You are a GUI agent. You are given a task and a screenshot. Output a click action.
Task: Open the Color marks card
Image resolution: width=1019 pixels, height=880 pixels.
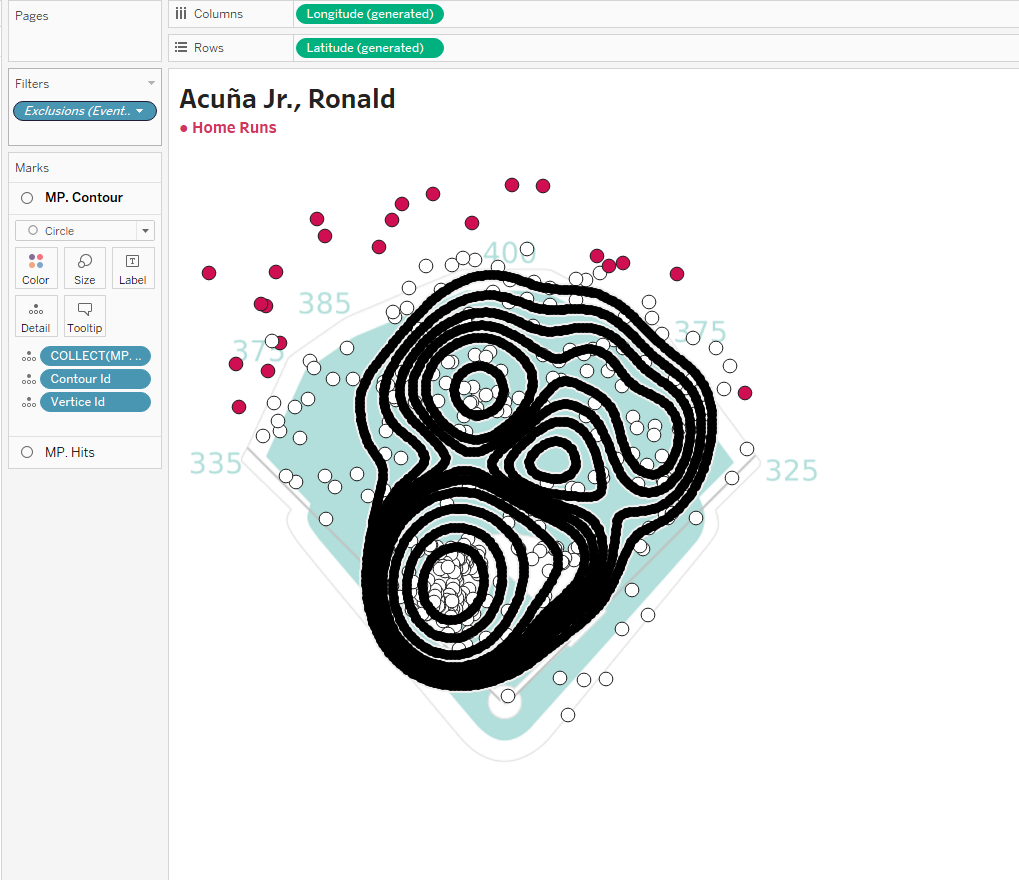[x=36, y=268]
